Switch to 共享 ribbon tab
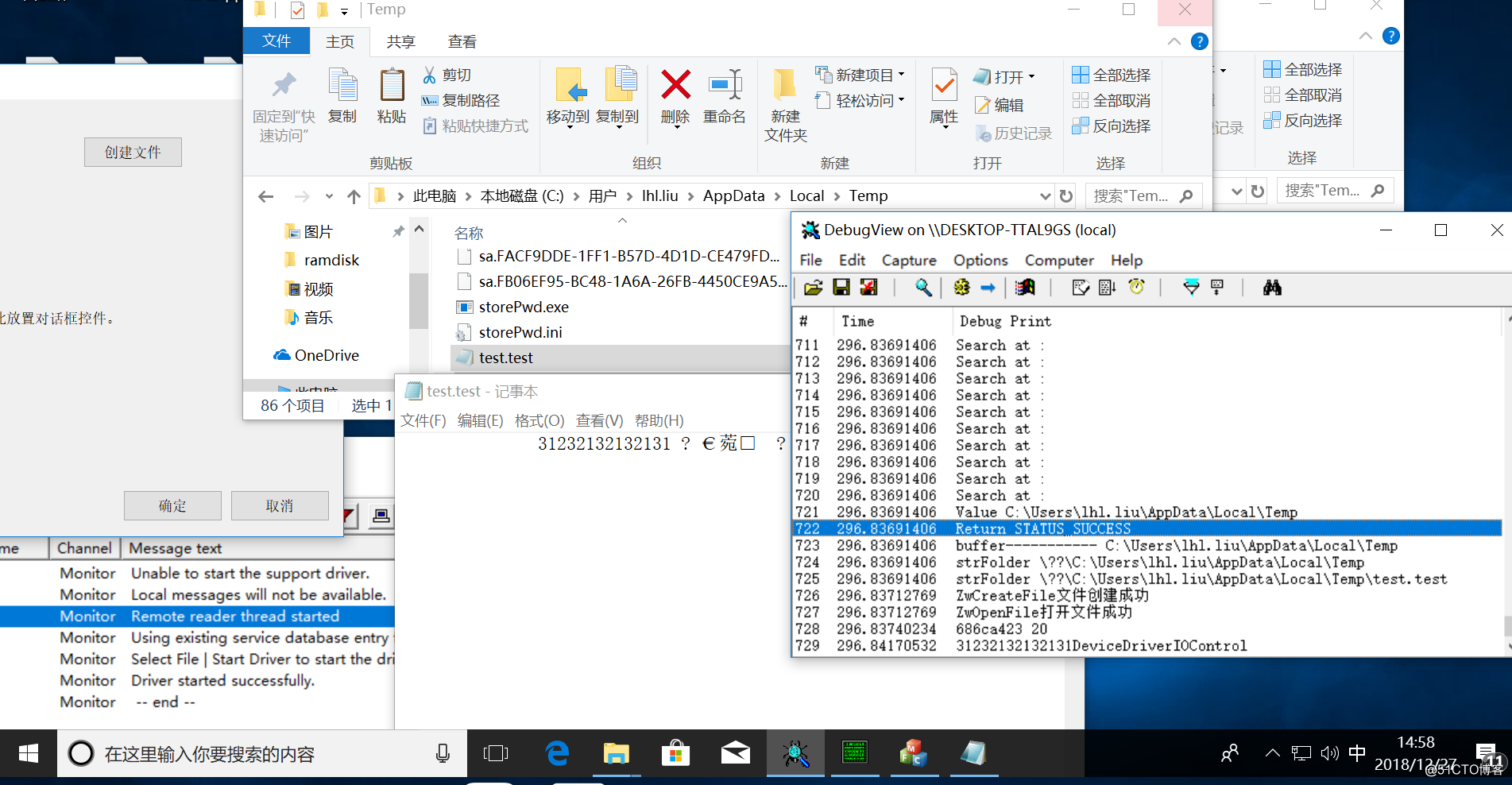 [400, 41]
